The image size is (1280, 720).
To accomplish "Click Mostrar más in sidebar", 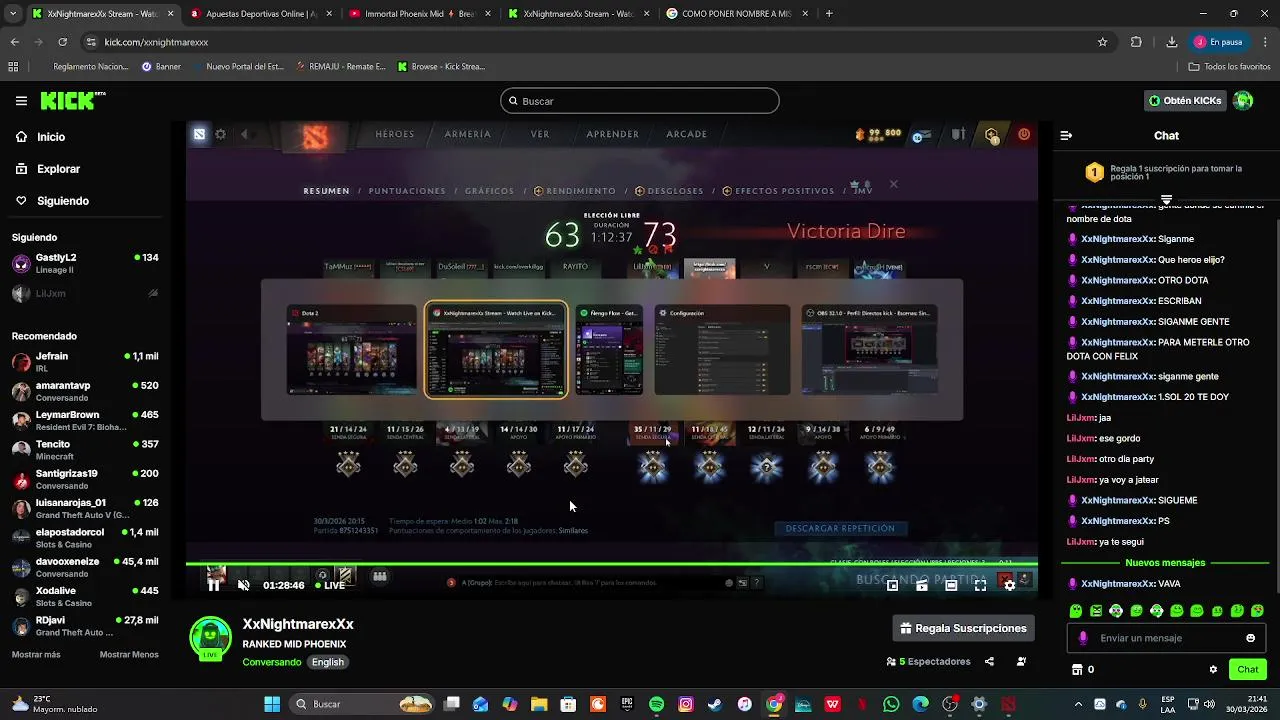I will tap(36, 654).
